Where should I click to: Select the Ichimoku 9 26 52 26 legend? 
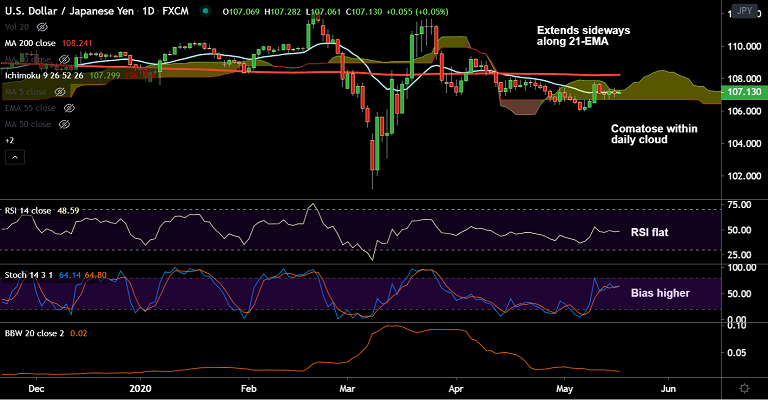[44, 75]
